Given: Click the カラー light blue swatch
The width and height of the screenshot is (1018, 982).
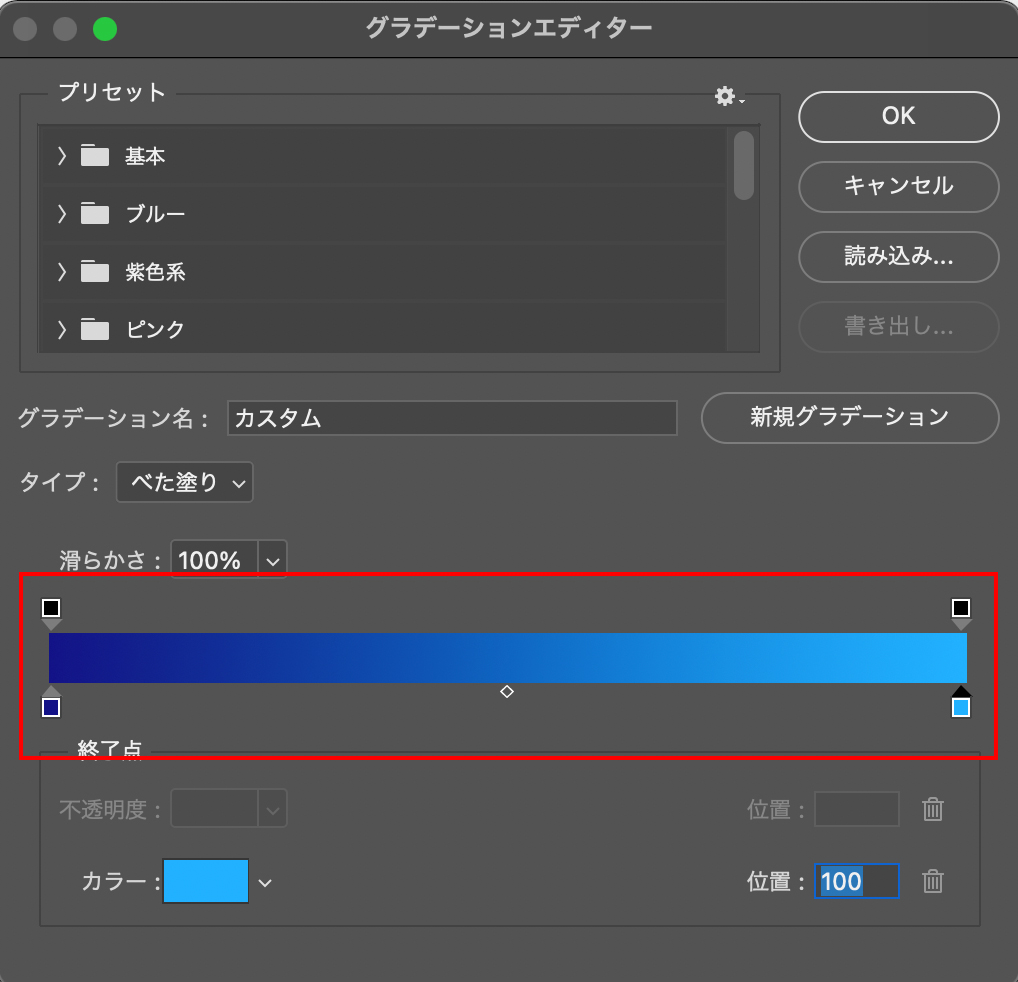Looking at the screenshot, I should (x=206, y=881).
